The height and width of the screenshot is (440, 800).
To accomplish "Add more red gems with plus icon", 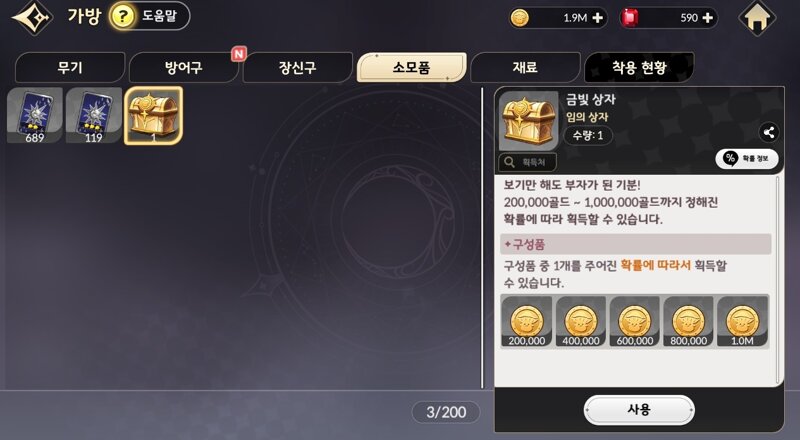I will pos(708,18).
